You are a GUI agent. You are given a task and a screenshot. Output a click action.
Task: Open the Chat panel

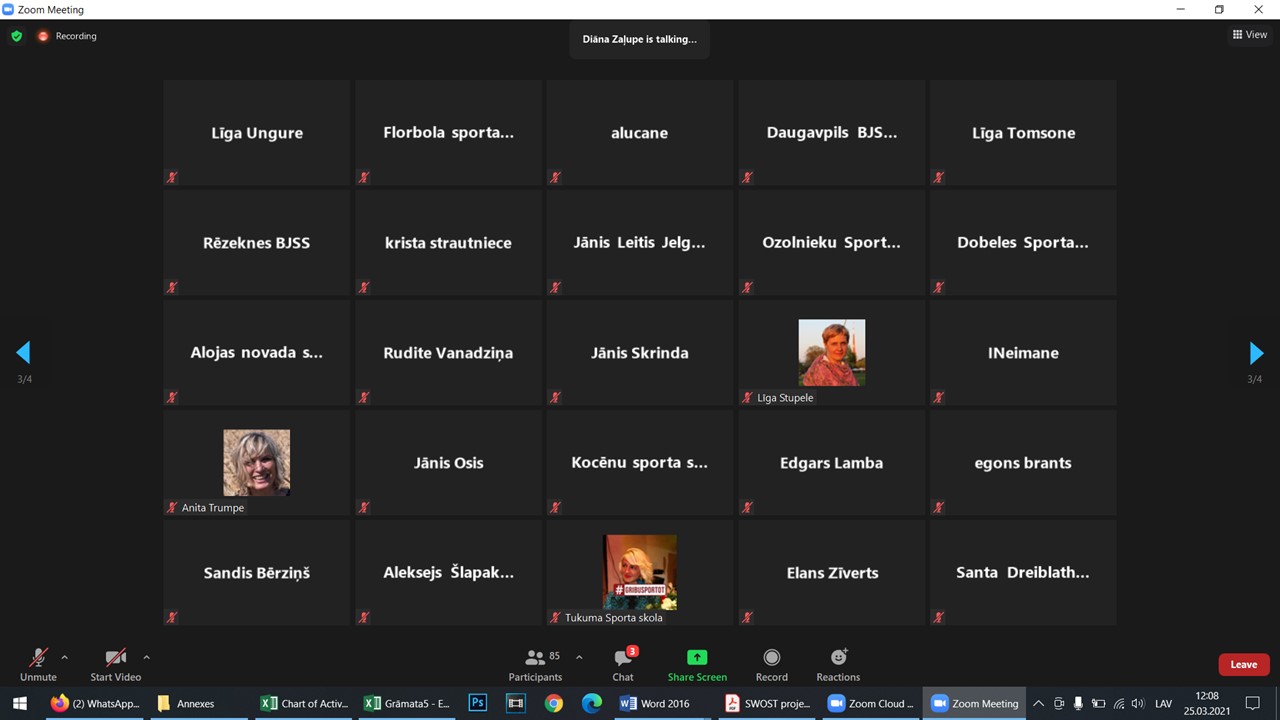point(623,664)
